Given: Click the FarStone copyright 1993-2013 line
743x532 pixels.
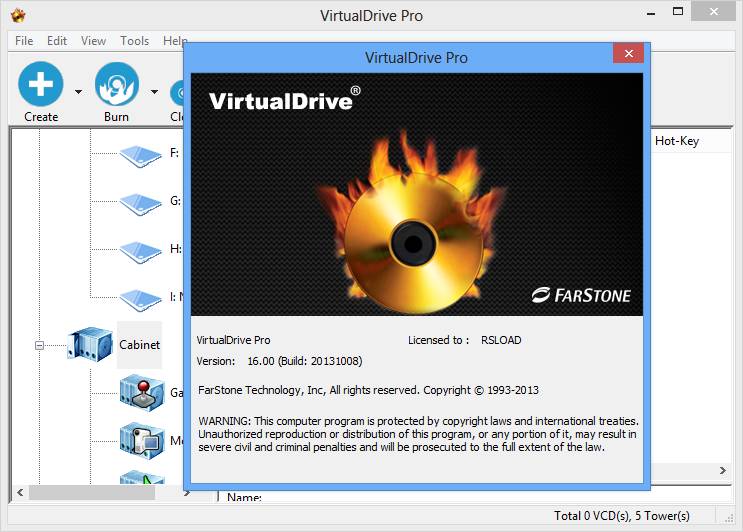Looking at the screenshot, I should pos(368,390).
